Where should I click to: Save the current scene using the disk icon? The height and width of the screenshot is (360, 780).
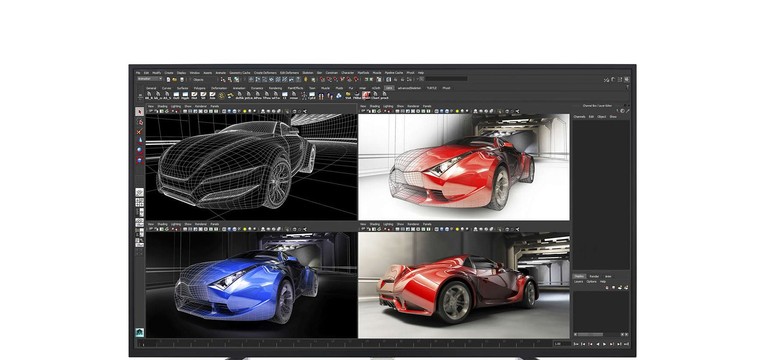[x=182, y=80]
